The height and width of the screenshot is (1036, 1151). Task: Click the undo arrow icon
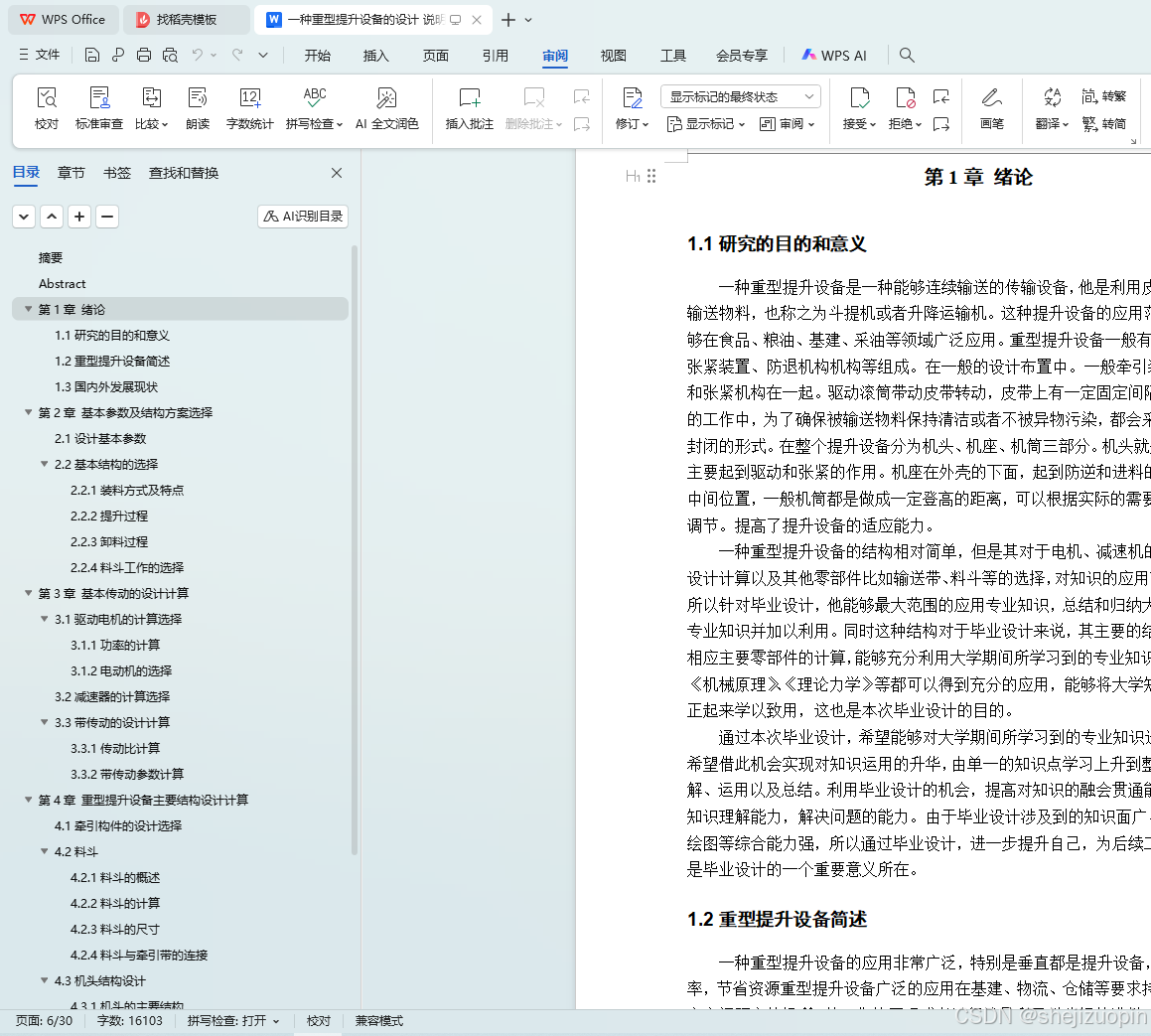coord(197,55)
